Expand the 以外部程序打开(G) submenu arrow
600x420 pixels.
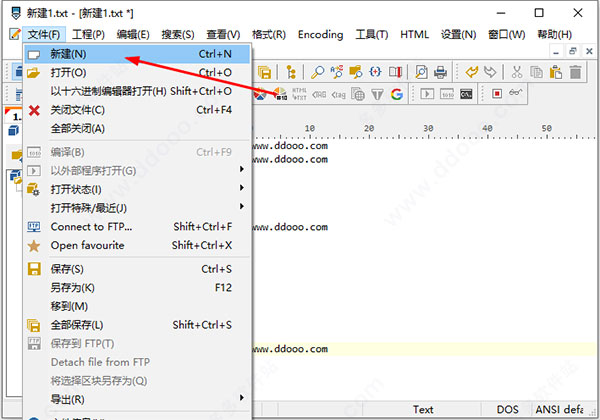point(241,169)
